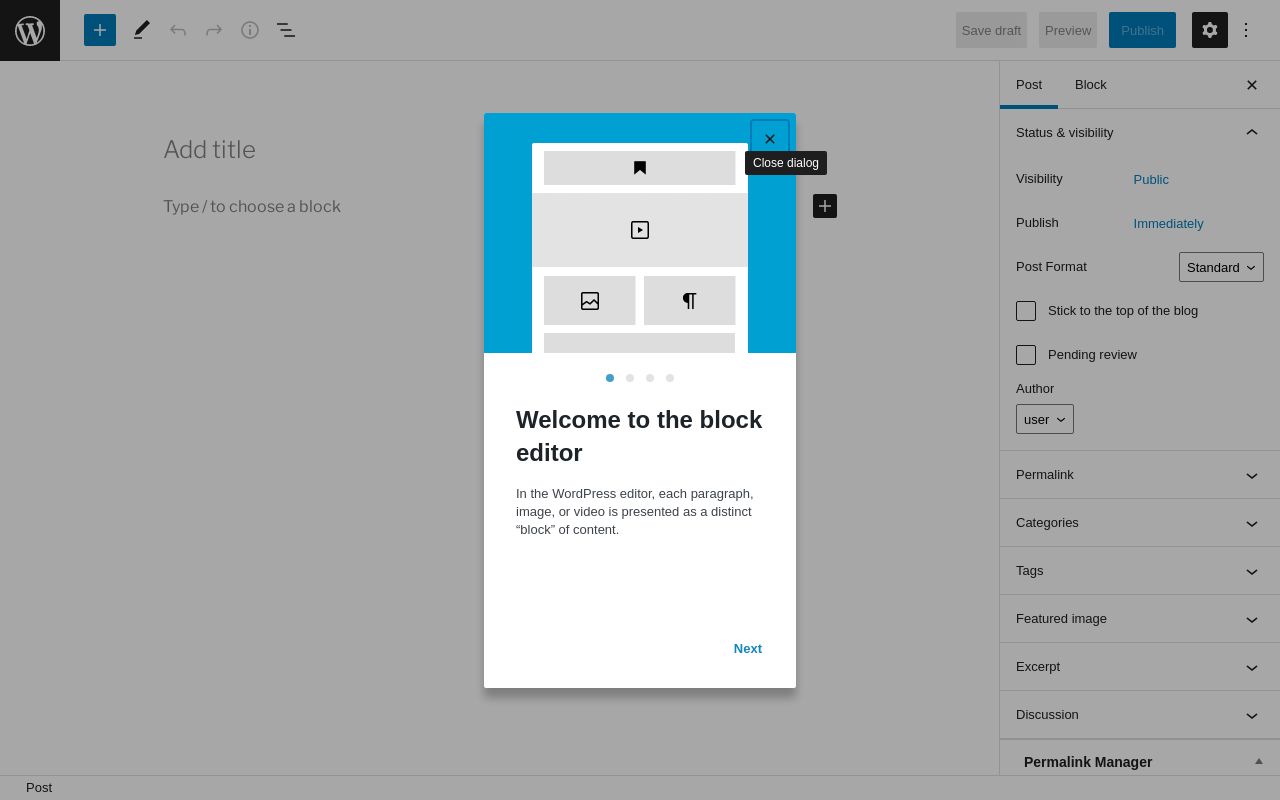
Task: Collapse Status & visibility section
Action: (x=1140, y=132)
